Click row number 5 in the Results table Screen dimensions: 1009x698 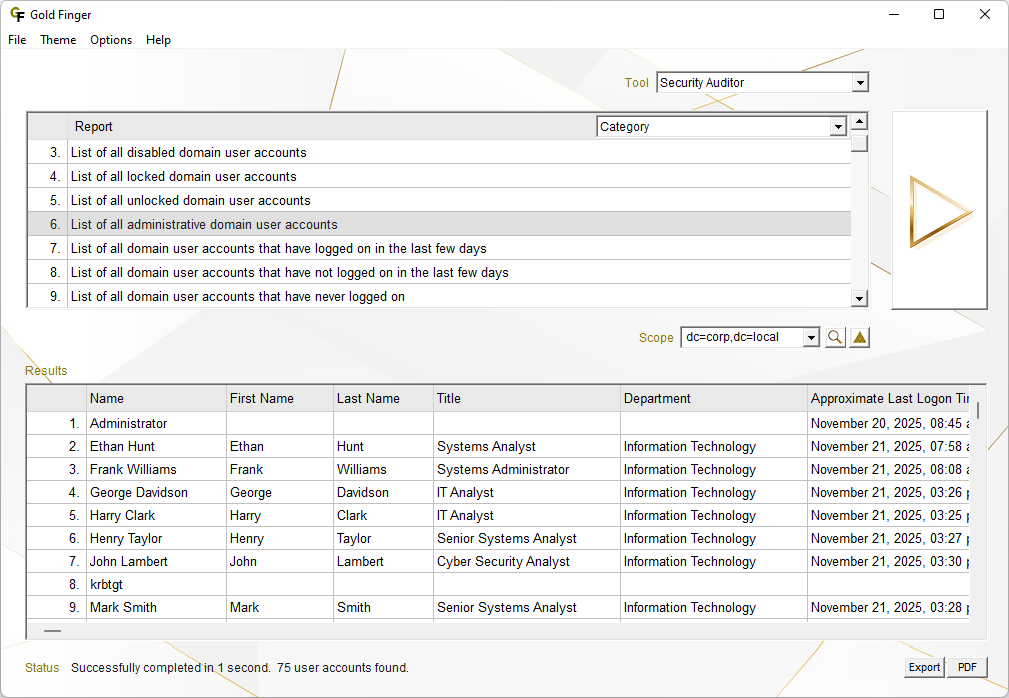[57, 515]
